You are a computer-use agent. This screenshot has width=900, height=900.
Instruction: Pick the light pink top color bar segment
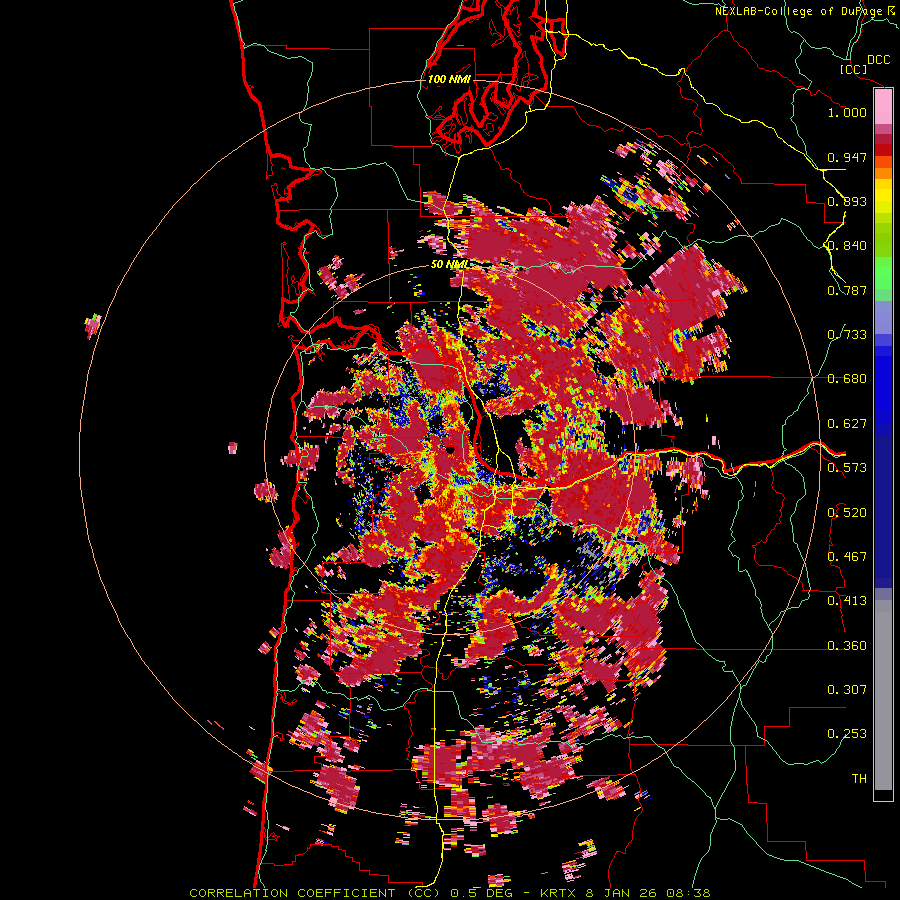pos(883,107)
